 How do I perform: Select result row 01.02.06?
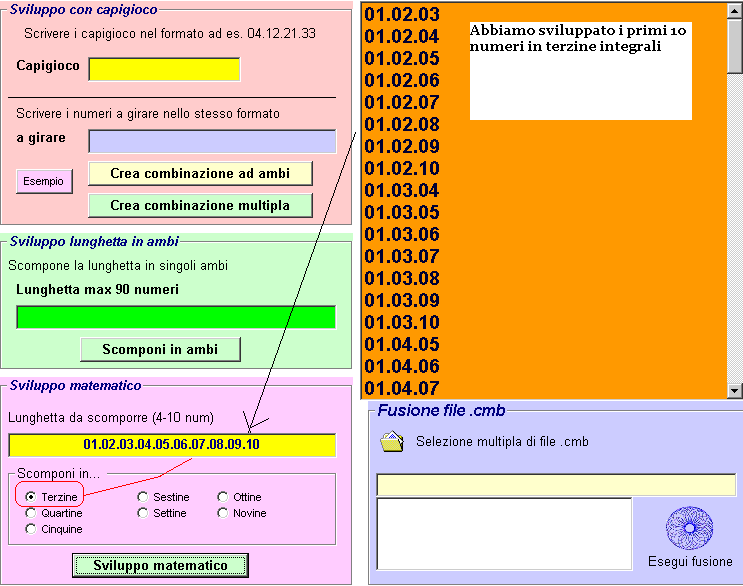(402, 81)
